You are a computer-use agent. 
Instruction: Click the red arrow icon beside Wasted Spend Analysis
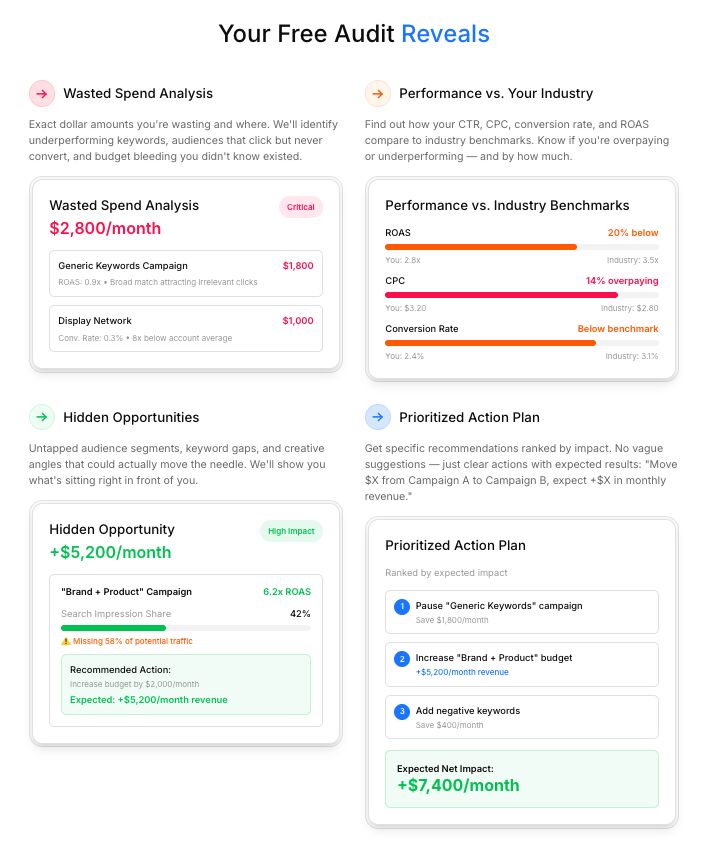click(41, 94)
